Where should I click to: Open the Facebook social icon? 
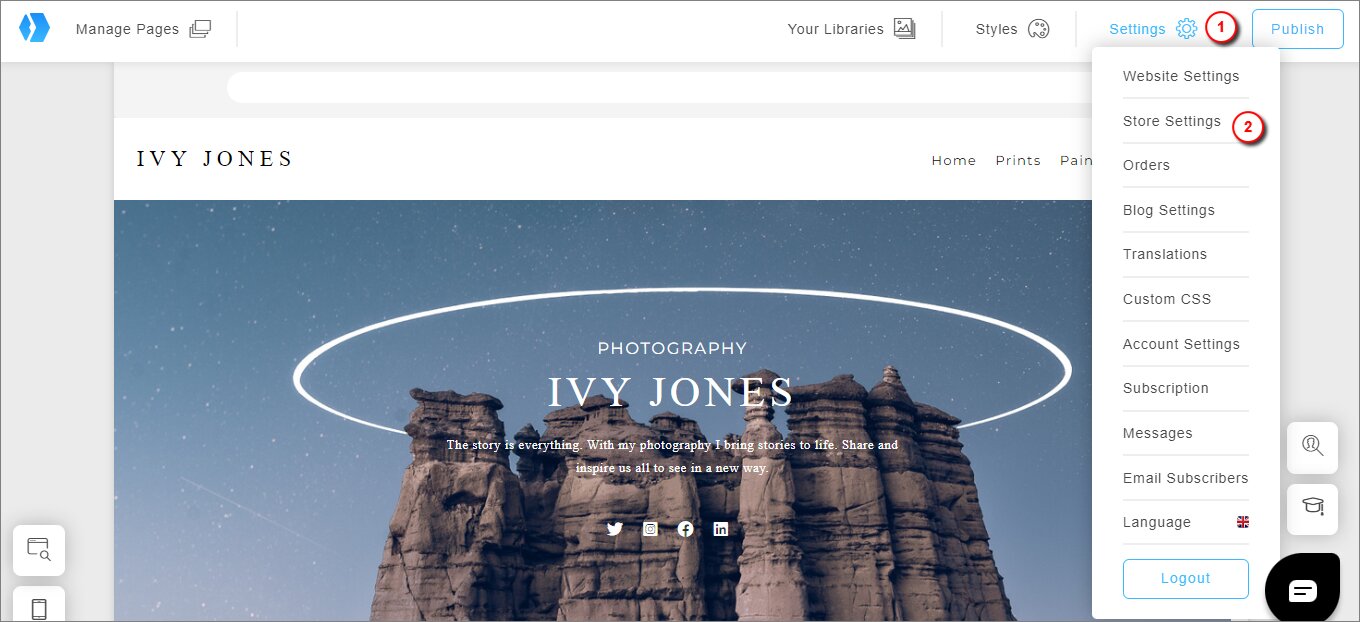coord(685,529)
